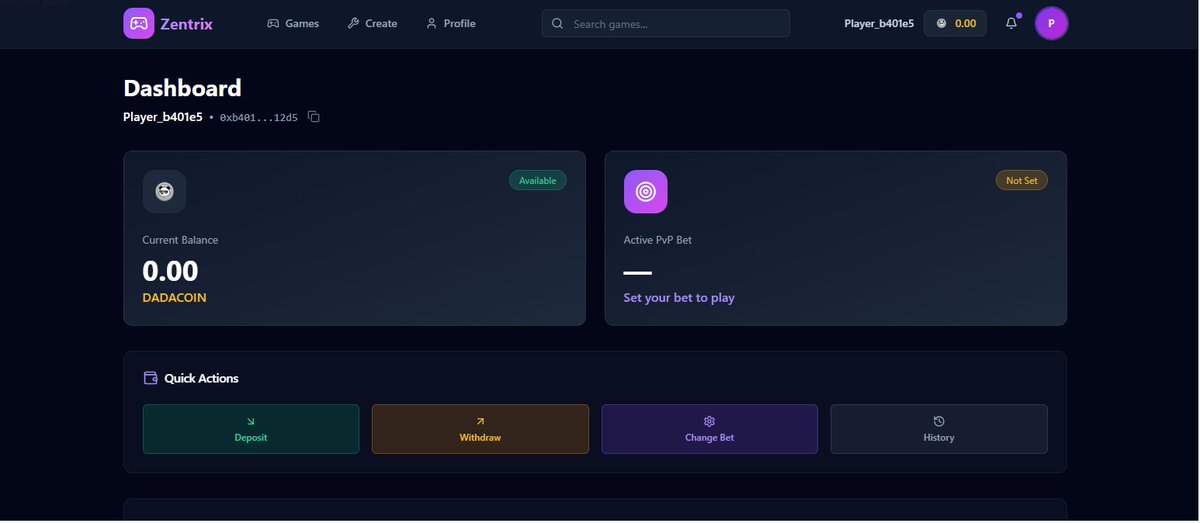Click the Player_b401e5 name under Dashboard
This screenshot has height=523, width=1200.
[x=163, y=117]
